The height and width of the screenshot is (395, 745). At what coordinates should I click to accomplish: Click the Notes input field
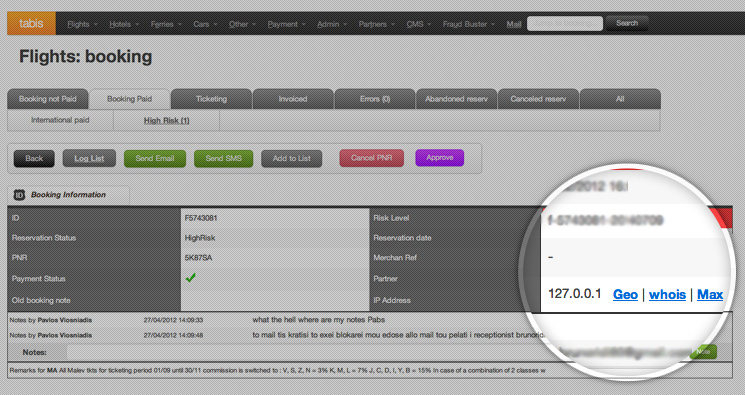[x=378, y=352]
